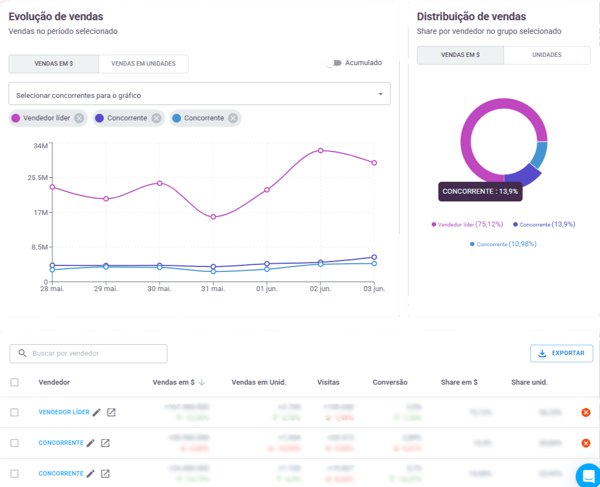Click the Vendedor column header
The image size is (600, 487).
(x=54, y=382)
